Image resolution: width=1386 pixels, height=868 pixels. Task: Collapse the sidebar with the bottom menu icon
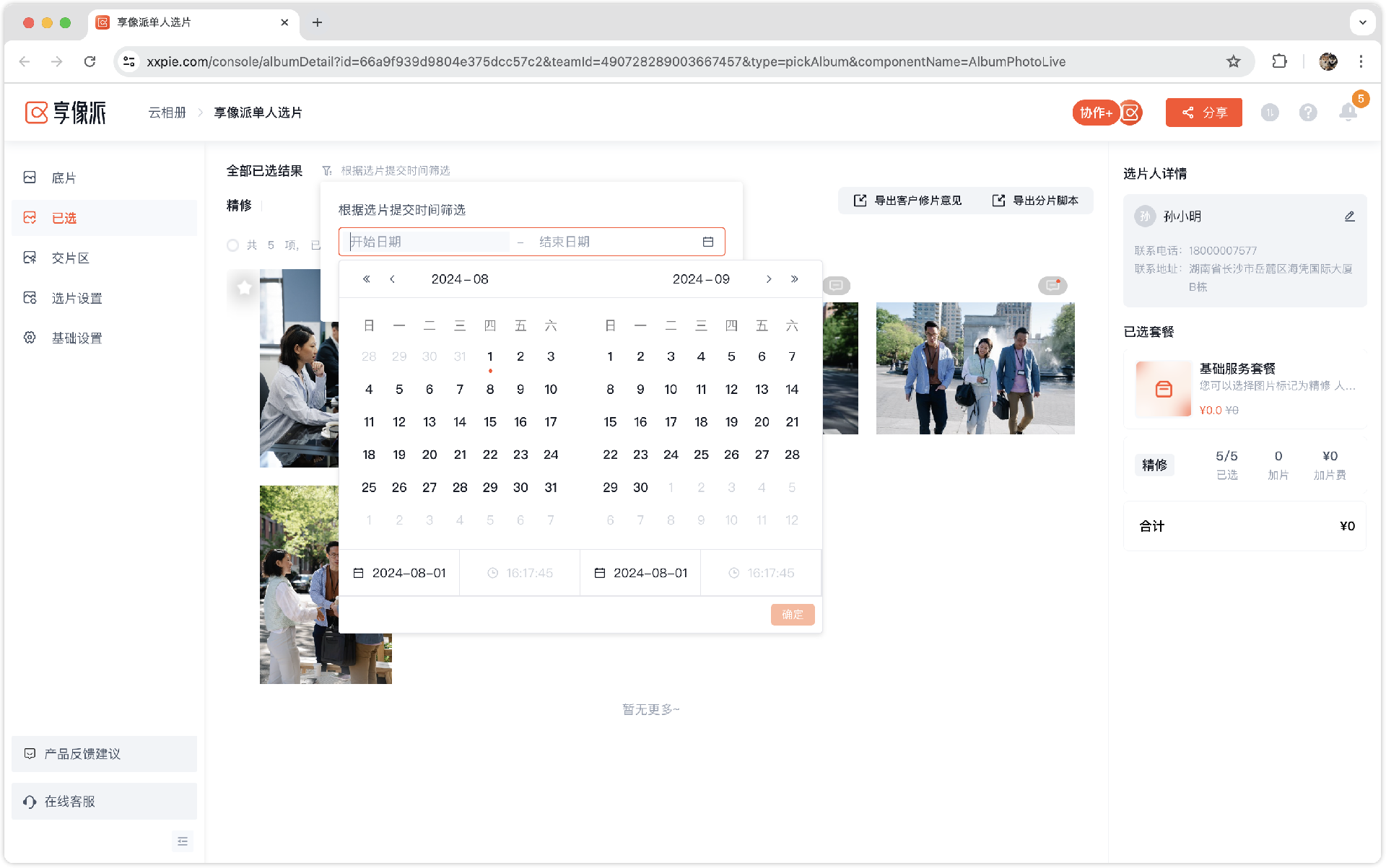182,841
